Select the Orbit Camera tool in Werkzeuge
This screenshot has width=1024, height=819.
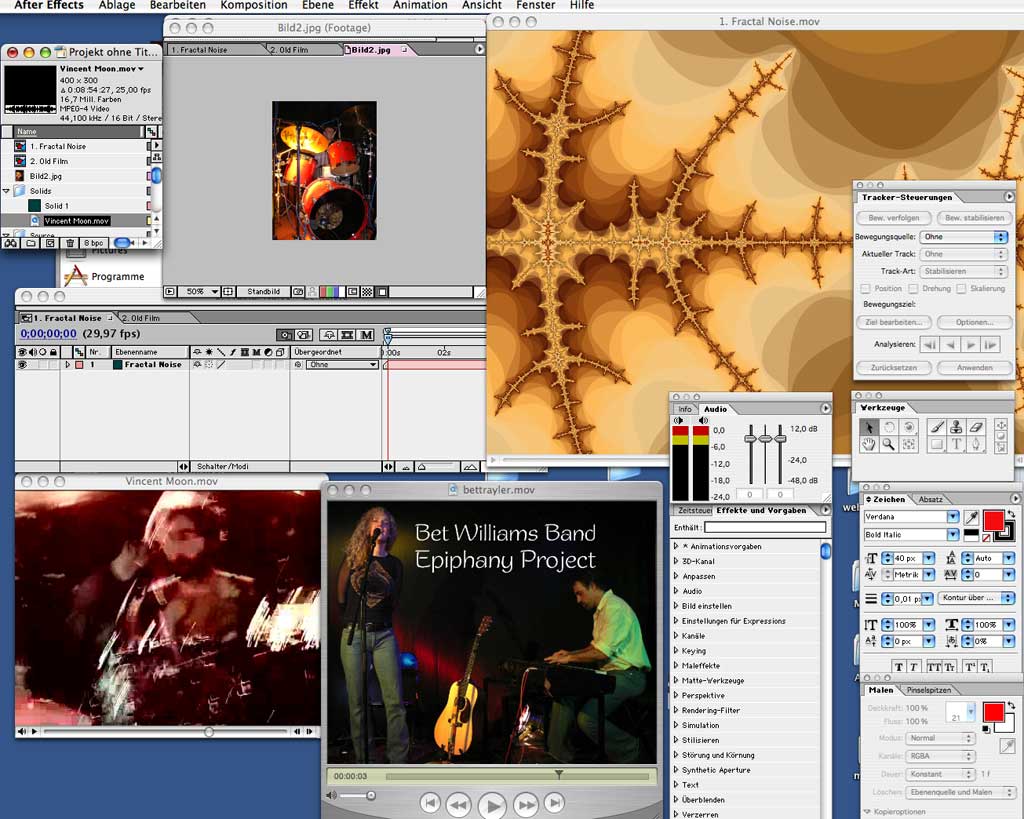click(908, 427)
